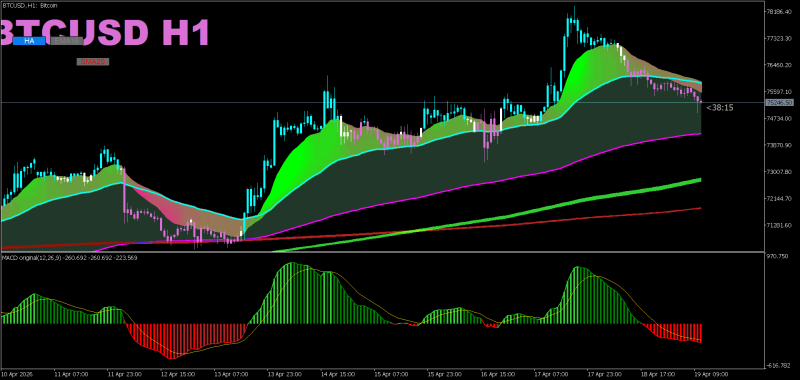Click the '13 Apr 07:00' time axis label
Screen dimensions: 800x380
(231, 374)
